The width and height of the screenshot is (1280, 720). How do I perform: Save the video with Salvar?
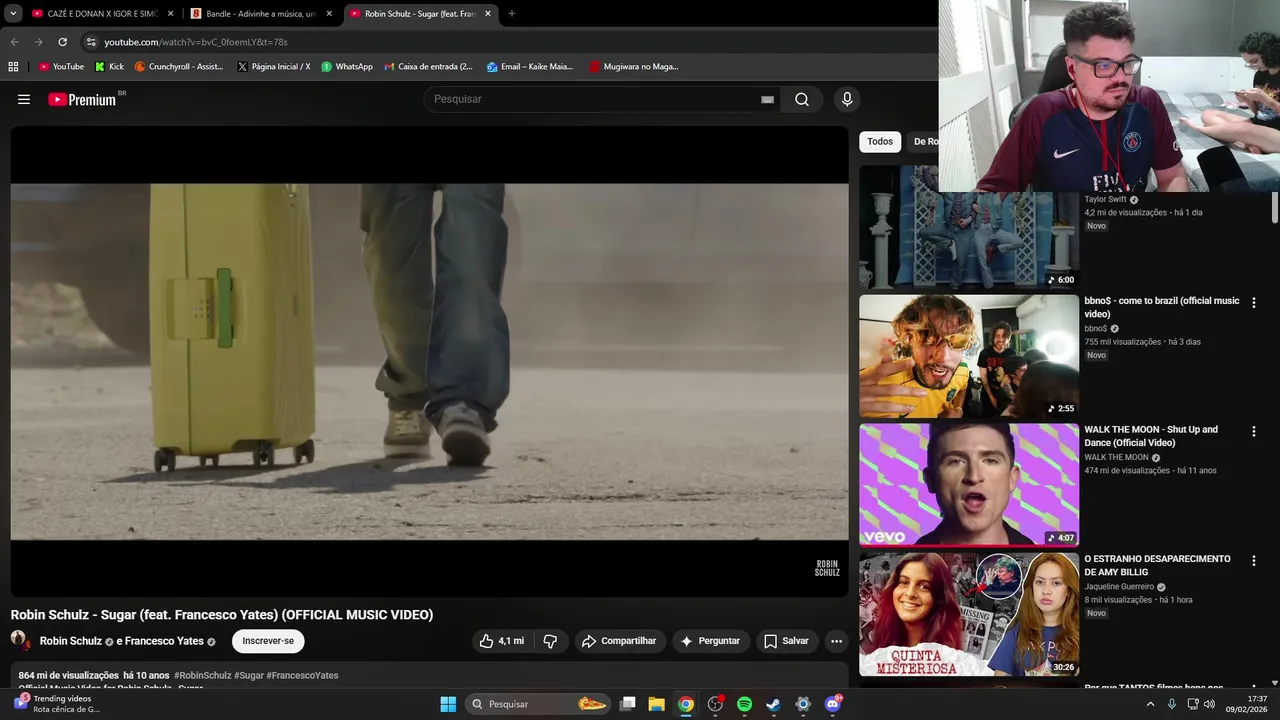point(785,641)
